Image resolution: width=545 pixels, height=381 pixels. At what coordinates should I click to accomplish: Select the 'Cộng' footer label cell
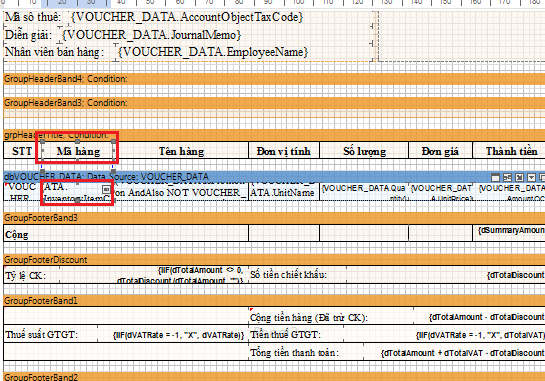pos(126,234)
